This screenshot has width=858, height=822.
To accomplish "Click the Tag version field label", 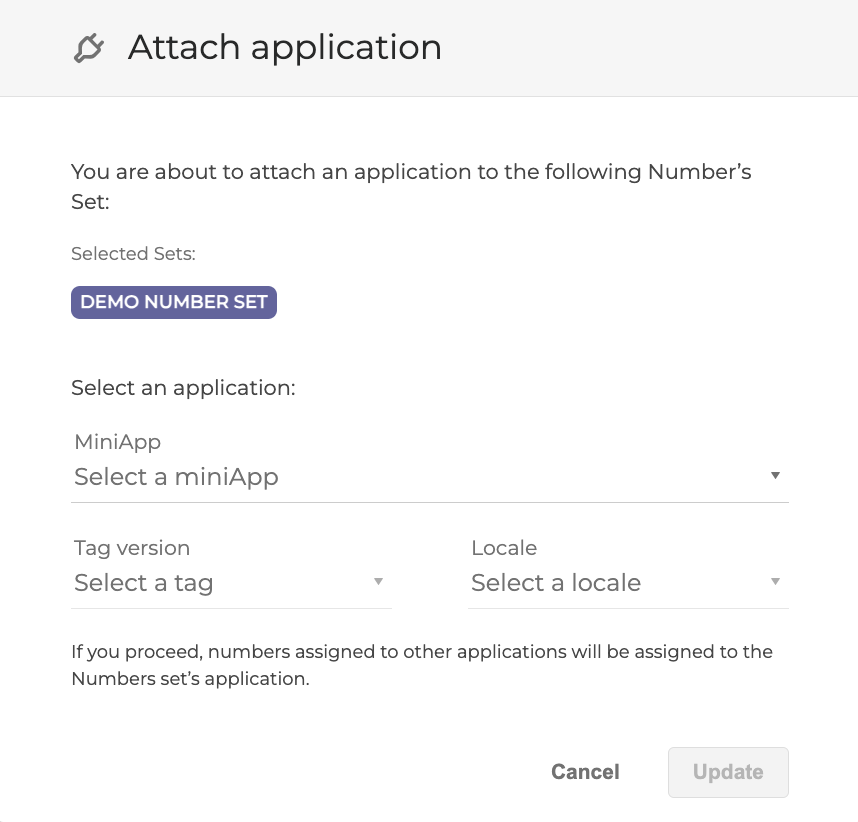I will (131, 548).
